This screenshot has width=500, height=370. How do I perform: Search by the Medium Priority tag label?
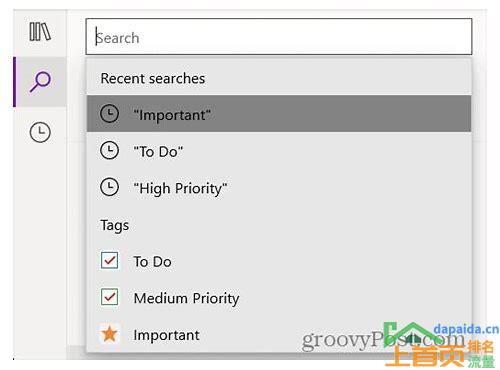click(186, 298)
